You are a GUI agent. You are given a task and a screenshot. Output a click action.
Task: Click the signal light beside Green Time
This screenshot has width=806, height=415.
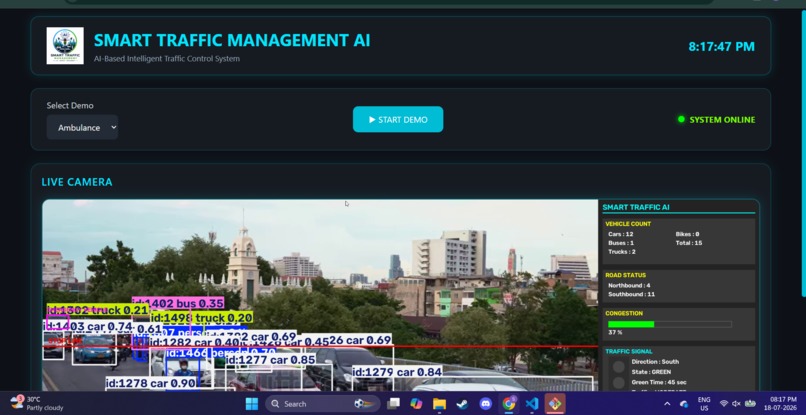618,383
